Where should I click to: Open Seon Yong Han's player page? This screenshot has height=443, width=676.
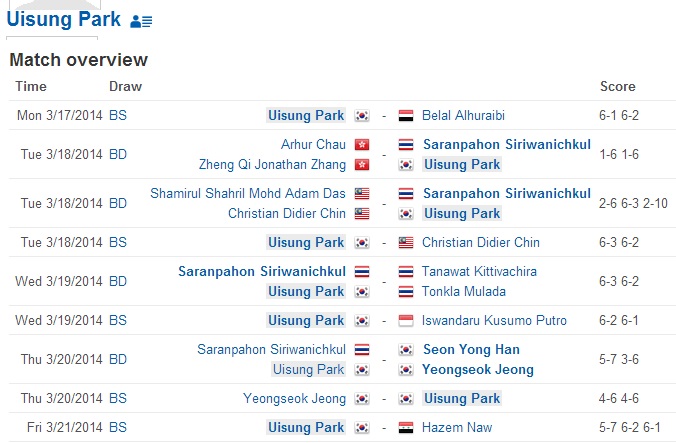(x=471, y=349)
